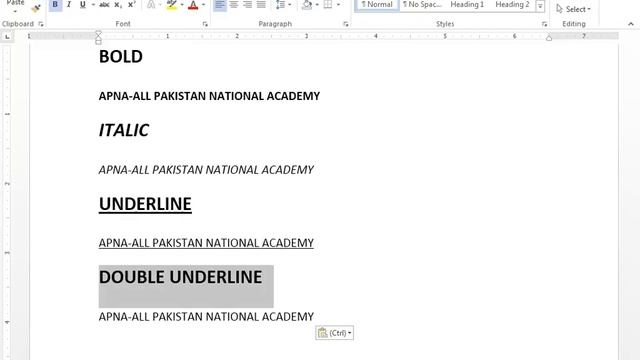Open the Paste Options (Ctrl) button

pyautogui.click(x=334, y=333)
